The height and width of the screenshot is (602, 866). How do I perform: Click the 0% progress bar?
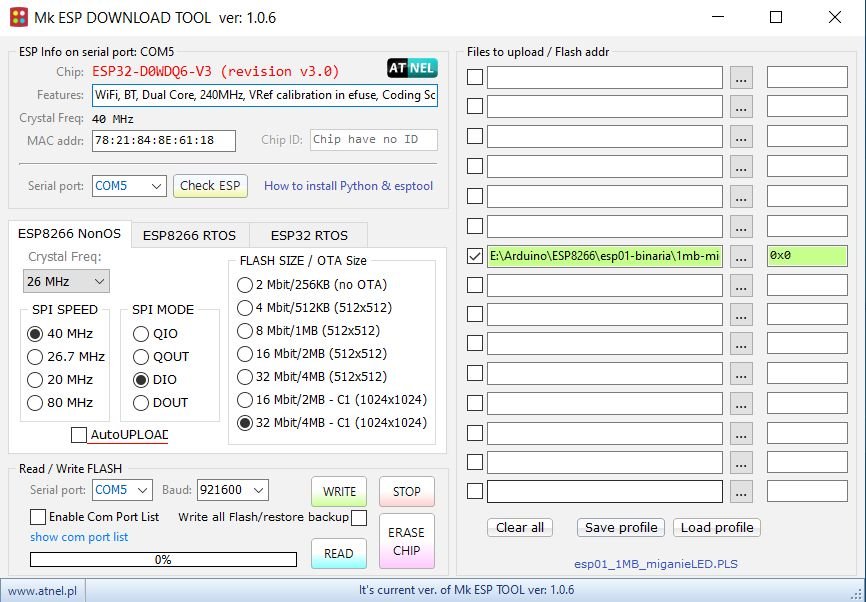click(x=163, y=560)
